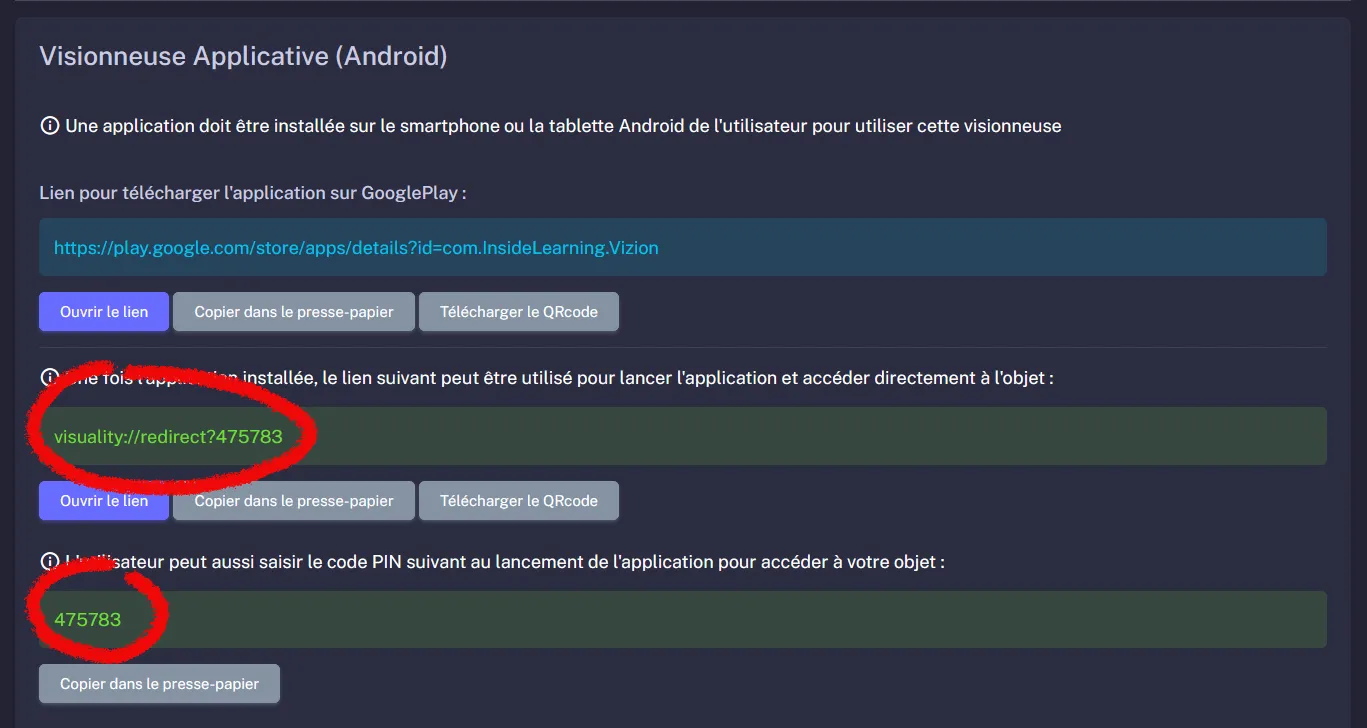Copy the visuality redirect link to the clipboard

(x=293, y=500)
